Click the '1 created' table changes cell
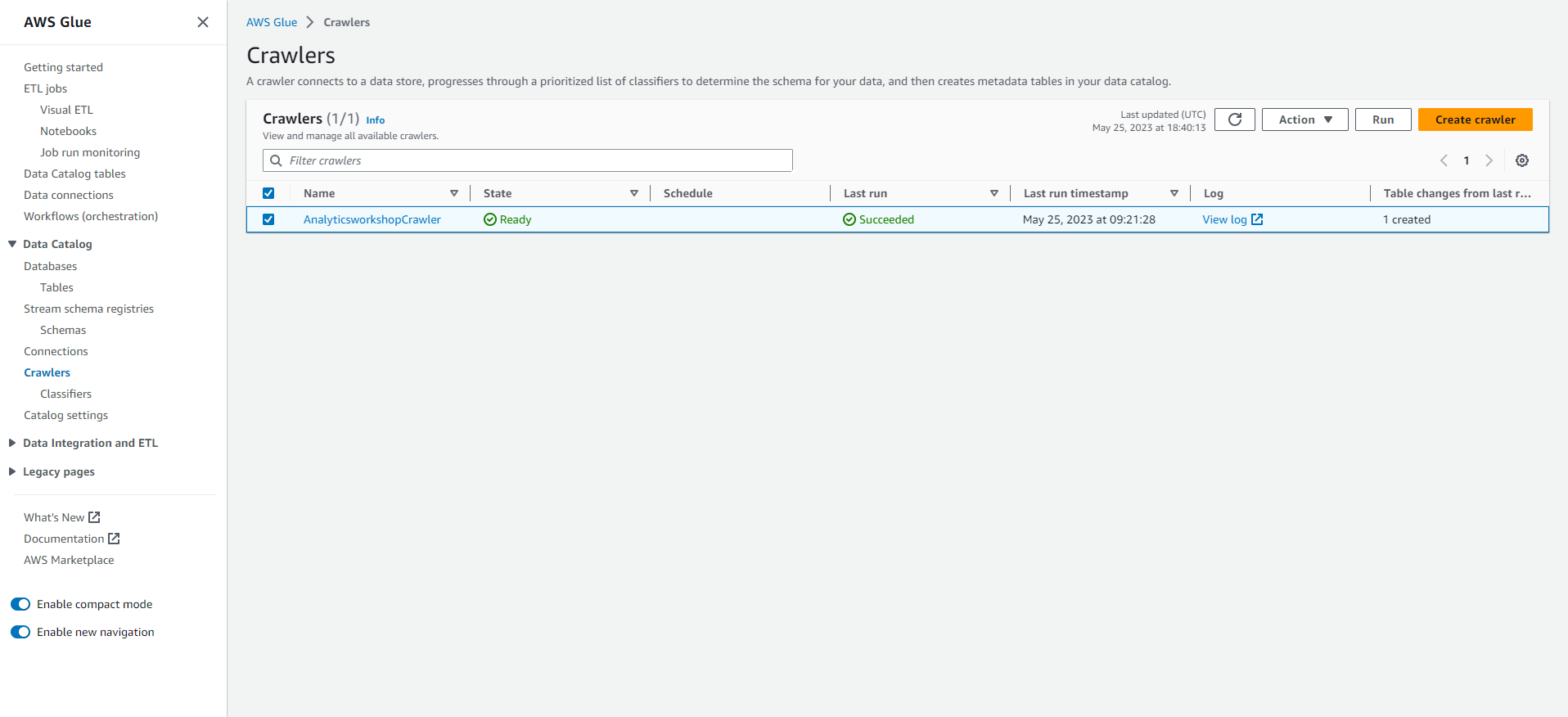 [x=1407, y=219]
